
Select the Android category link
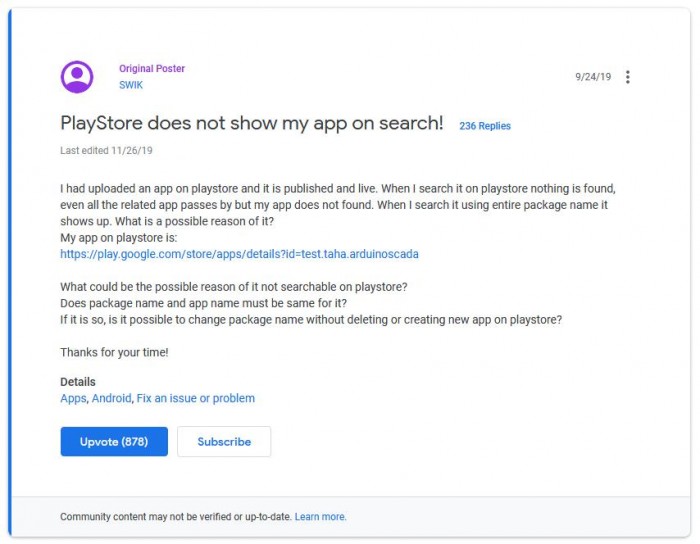111,398
